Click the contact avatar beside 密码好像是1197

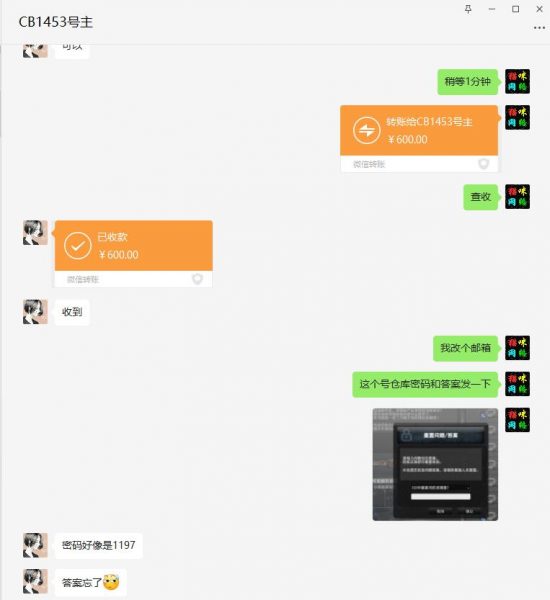pyautogui.click(x=35, y=545)
